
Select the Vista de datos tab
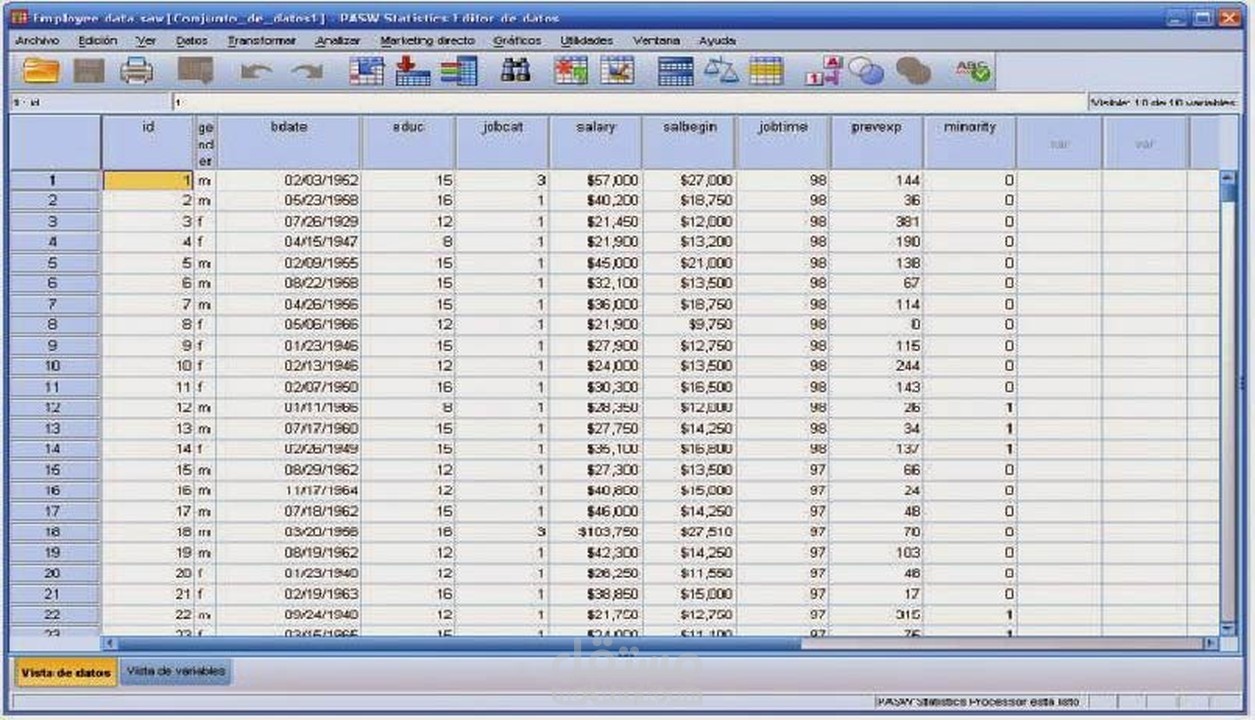64,673
